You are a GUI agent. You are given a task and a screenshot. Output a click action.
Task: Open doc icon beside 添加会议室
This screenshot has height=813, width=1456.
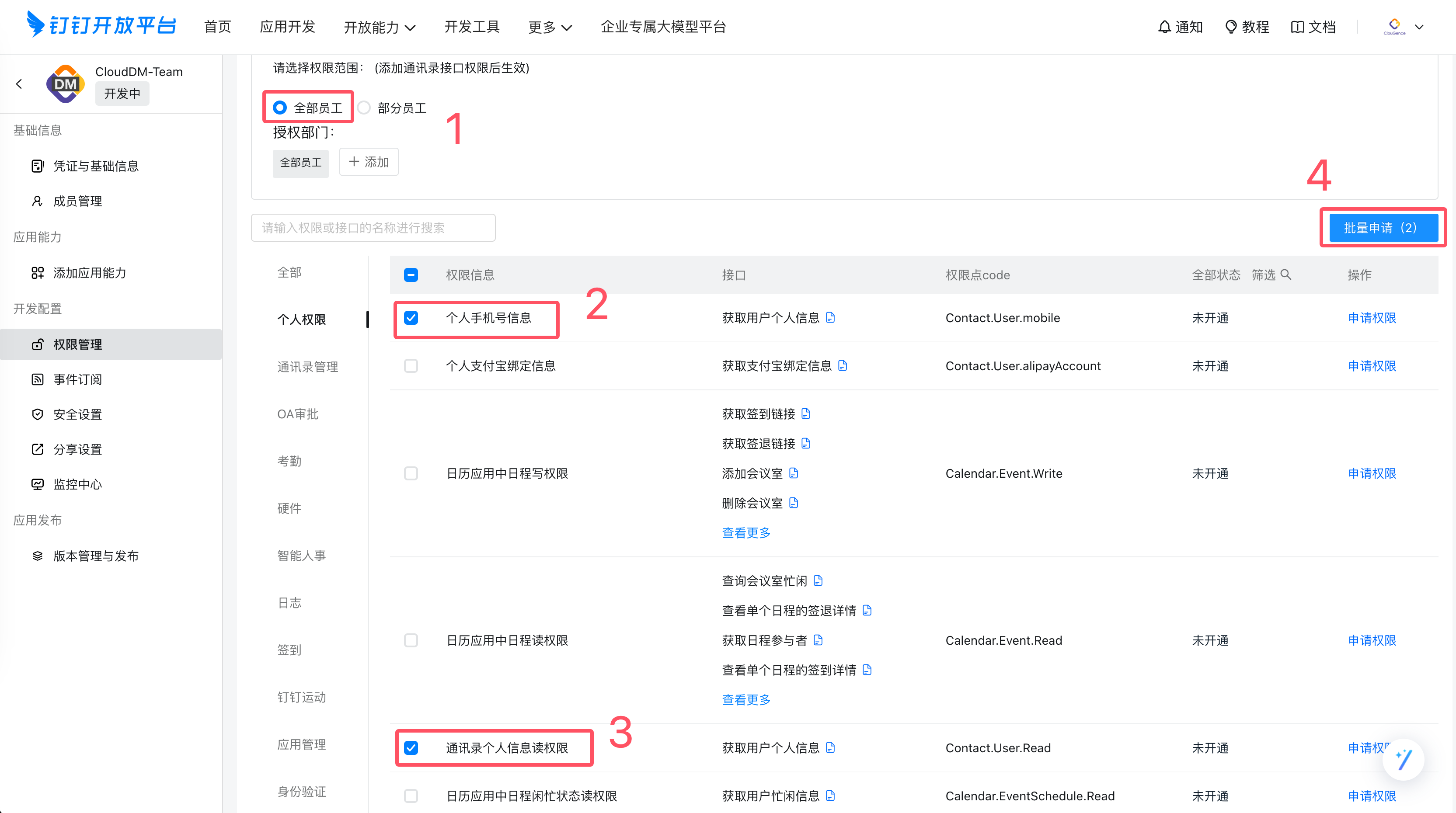tap(794, 473)
